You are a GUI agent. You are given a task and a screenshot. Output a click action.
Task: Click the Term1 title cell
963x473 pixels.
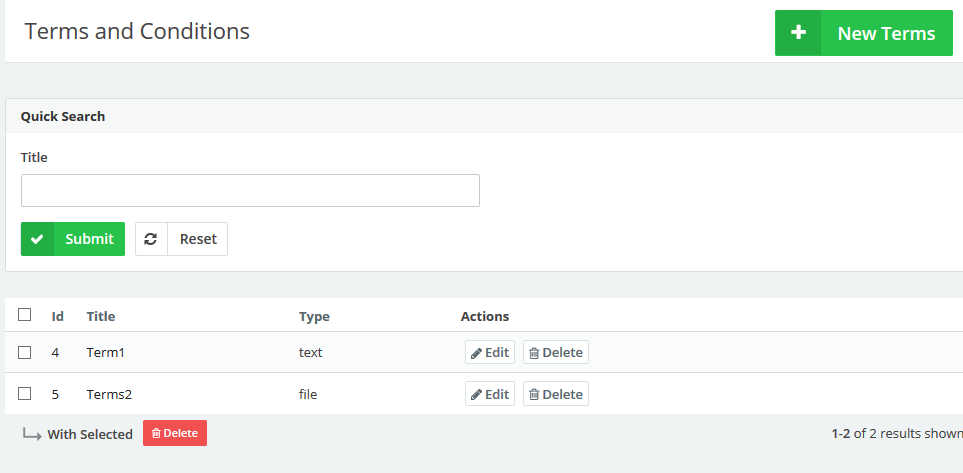coord(106,352)
